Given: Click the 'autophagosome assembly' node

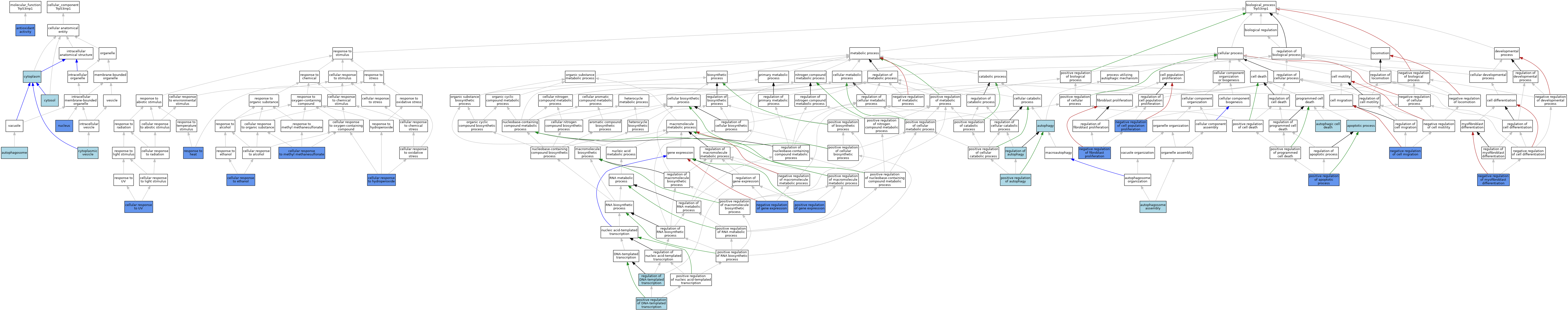Looking at the screenshot, I should click(x=1153, y=207).
